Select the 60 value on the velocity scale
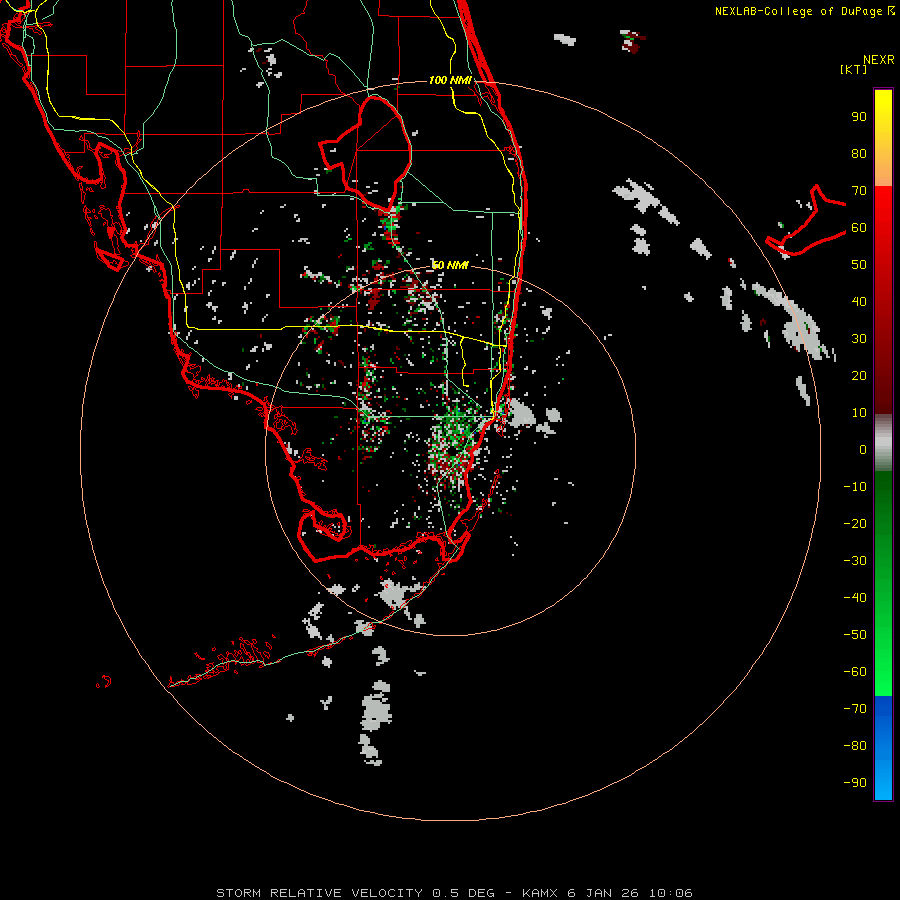The image size is (900, 900). (x=859, y=227)
